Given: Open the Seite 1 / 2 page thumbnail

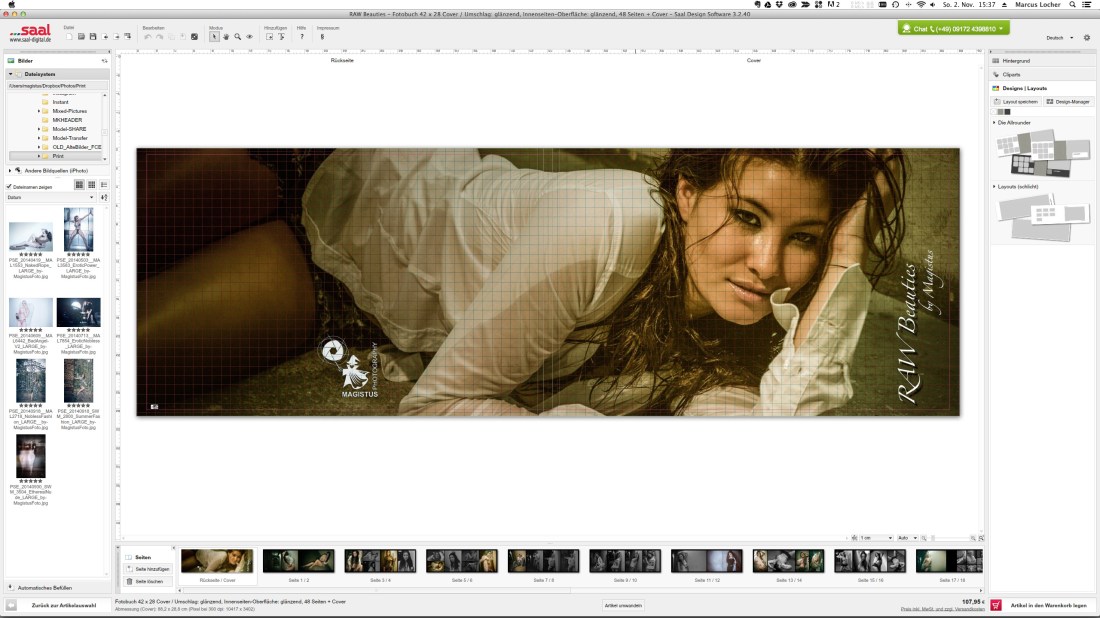Looking at the screenshot, I should point(299,560).
